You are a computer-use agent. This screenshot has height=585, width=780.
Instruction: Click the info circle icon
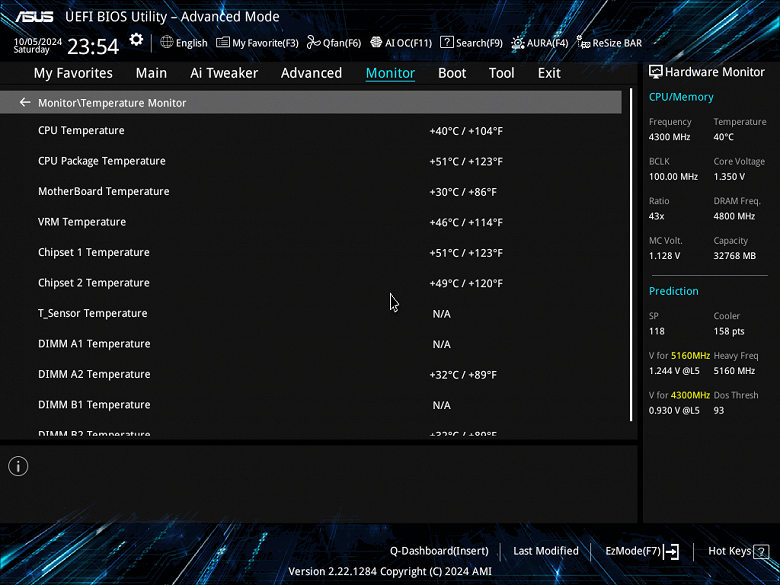[x=18, y=466]
